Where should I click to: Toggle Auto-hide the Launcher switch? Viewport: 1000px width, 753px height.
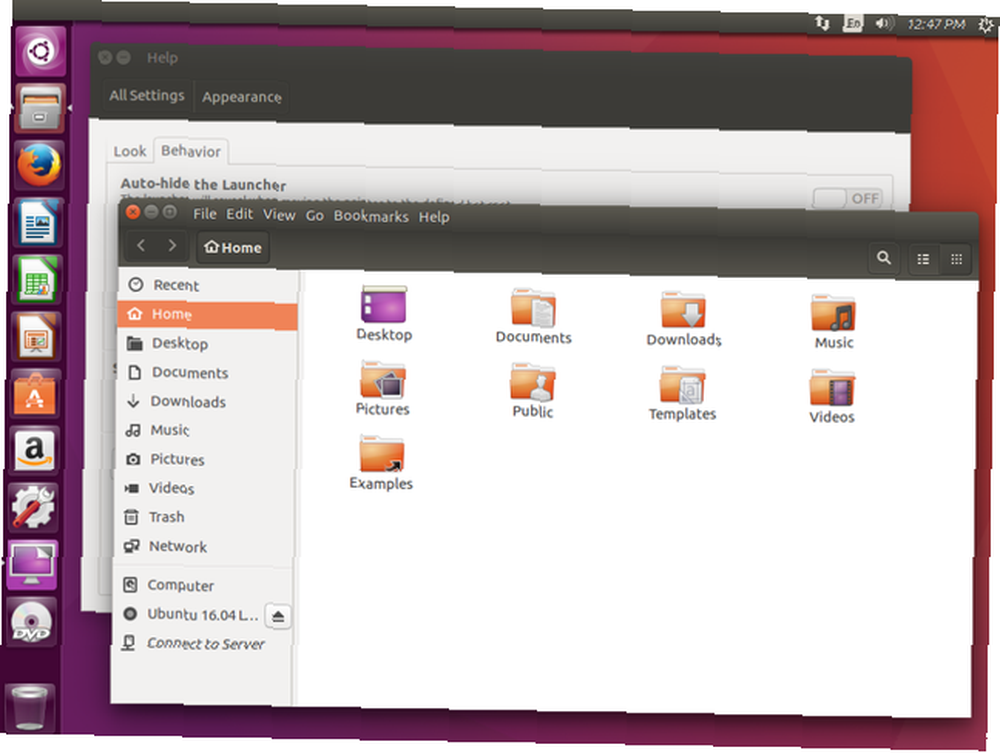coord(847,198)
